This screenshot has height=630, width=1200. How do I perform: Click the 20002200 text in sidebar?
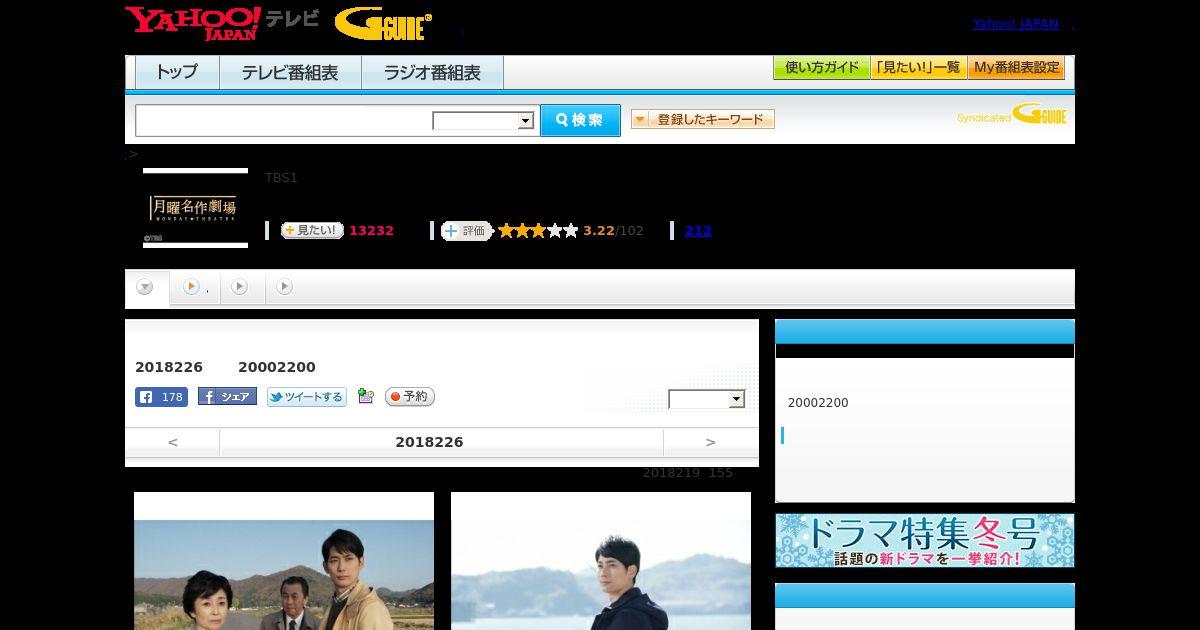(818, 403)
